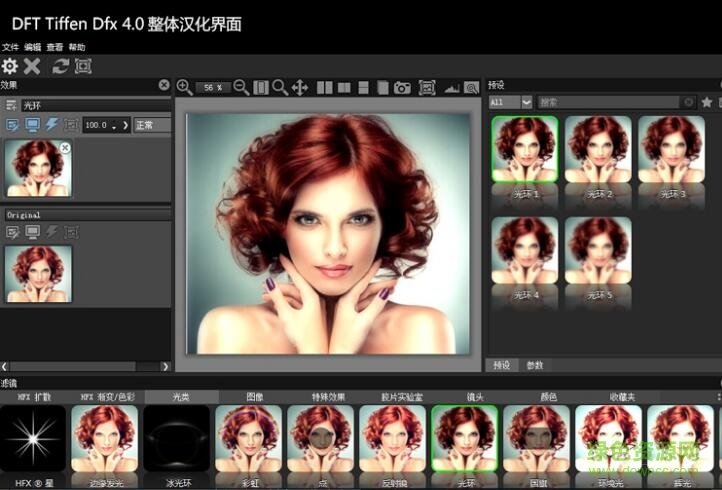Click the zoom out magnifier icon
Viewport: 722px width, 490px height.
click(241, 88)
